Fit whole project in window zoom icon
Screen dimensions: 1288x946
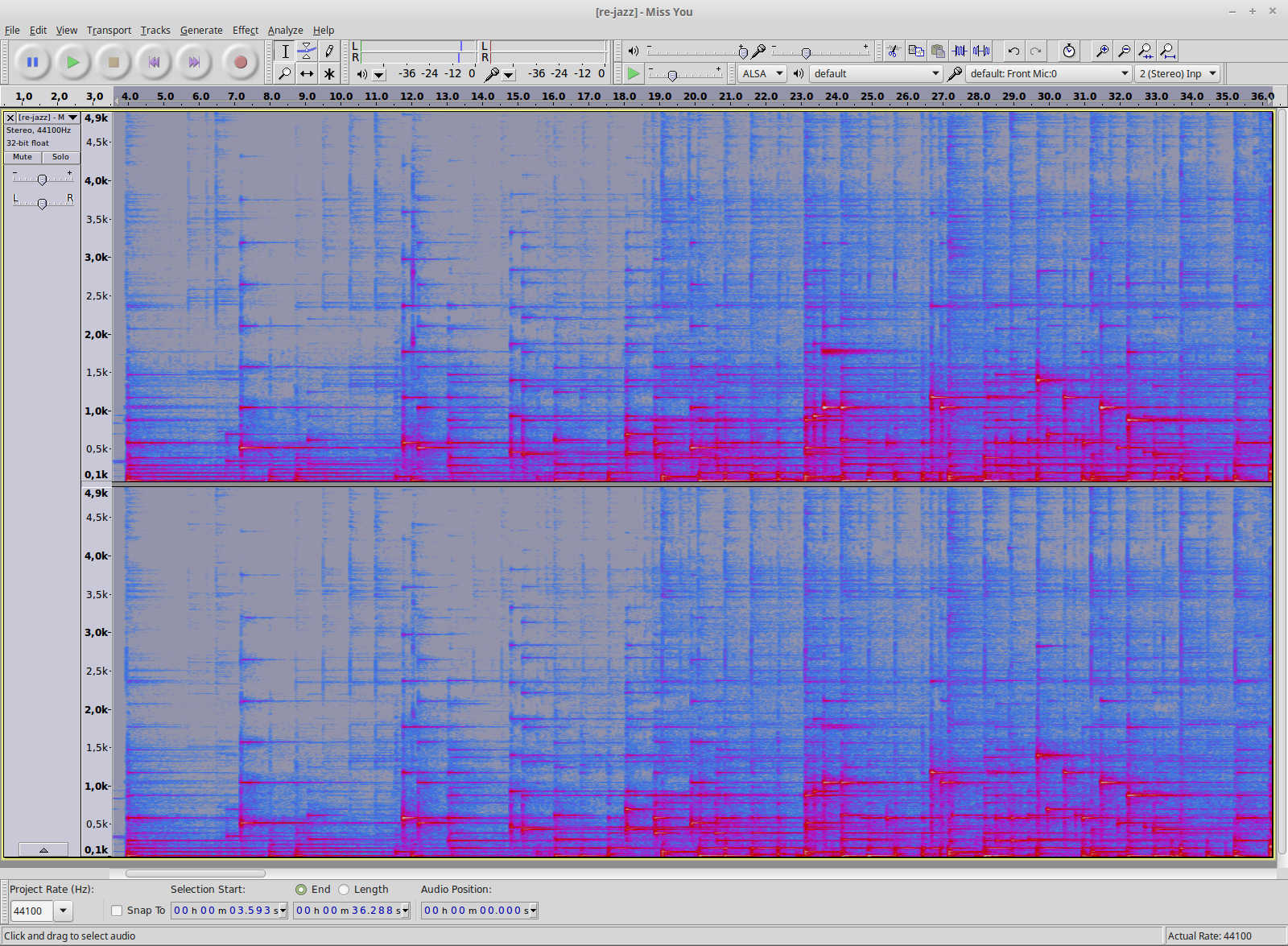[x=1167, y=51]
